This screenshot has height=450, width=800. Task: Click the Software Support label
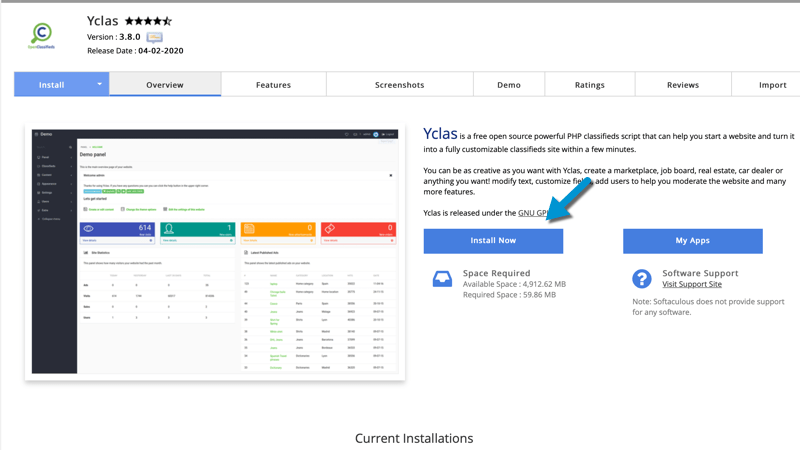700,273
